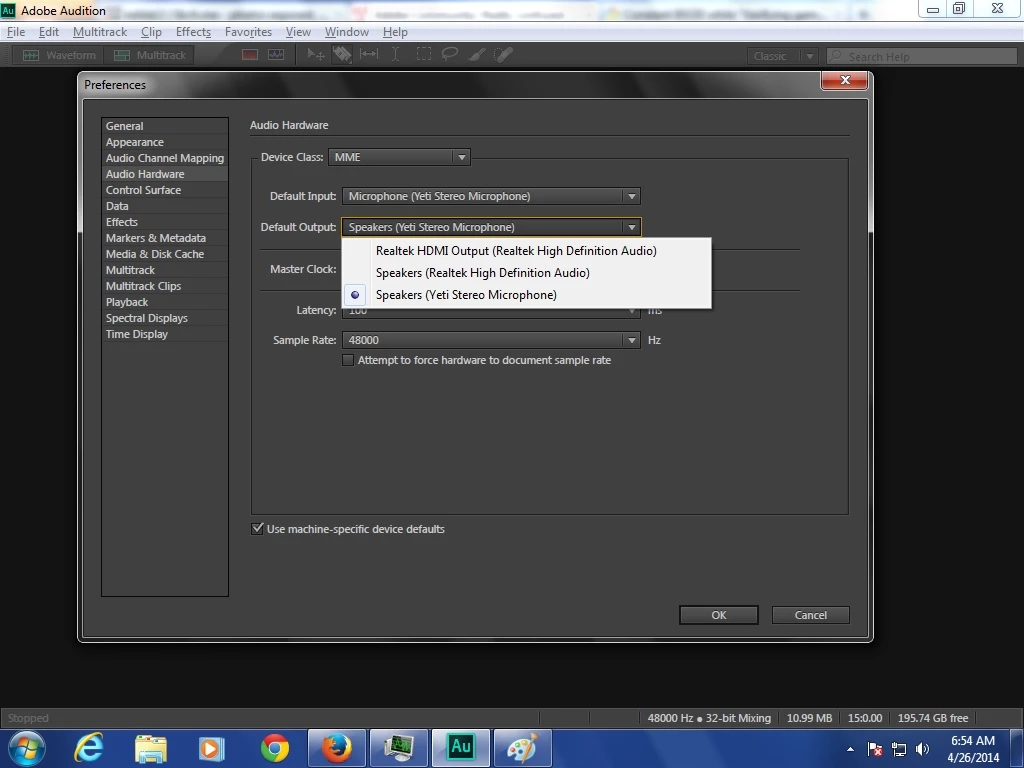Open the Help menu
Viewport: 1024px width, 768px height.
pos(395,32)
